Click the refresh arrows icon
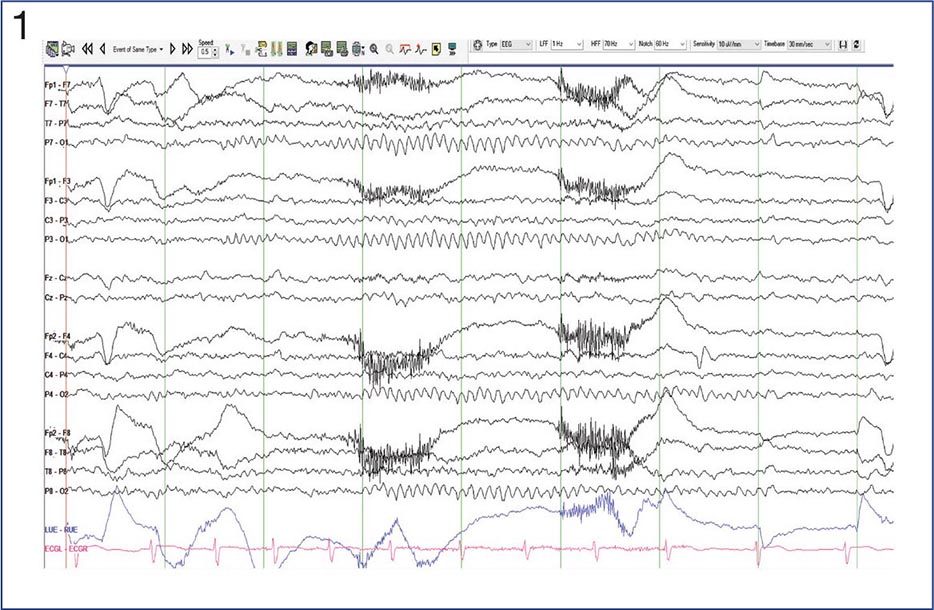 click(856, 45)
